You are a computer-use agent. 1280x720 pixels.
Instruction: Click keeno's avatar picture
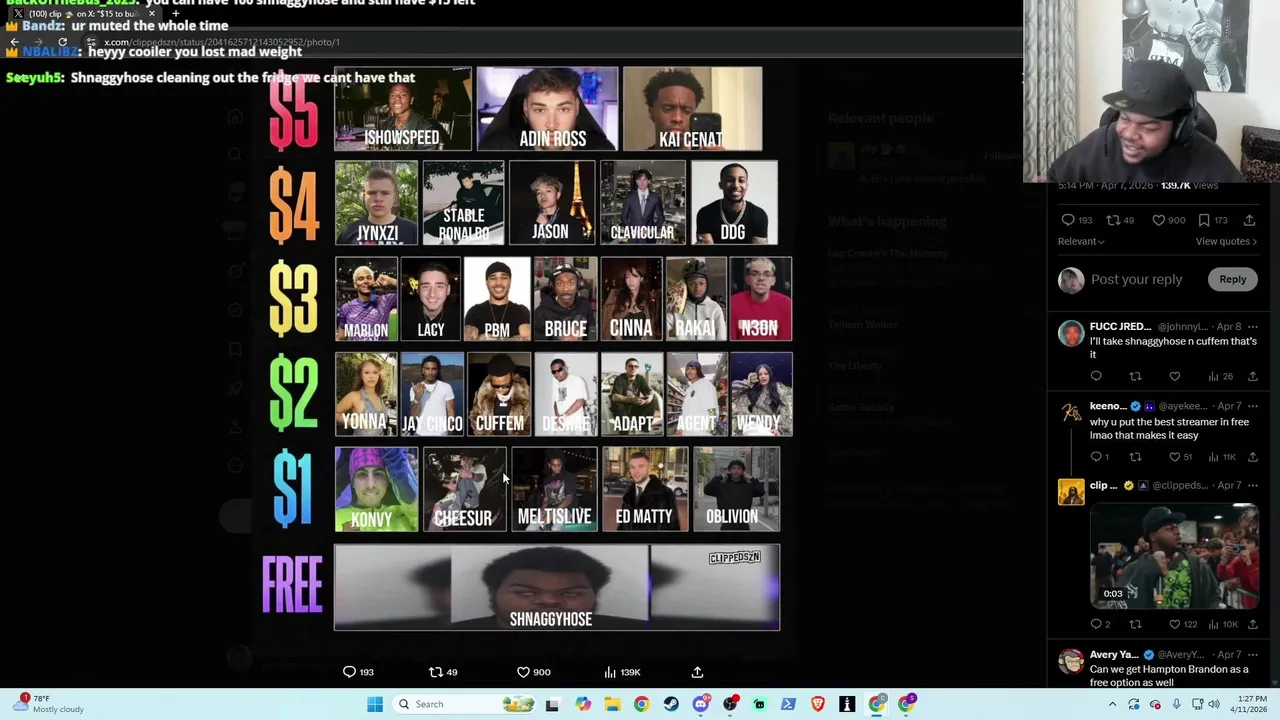pyautogui.click(x=1071, y=413)
